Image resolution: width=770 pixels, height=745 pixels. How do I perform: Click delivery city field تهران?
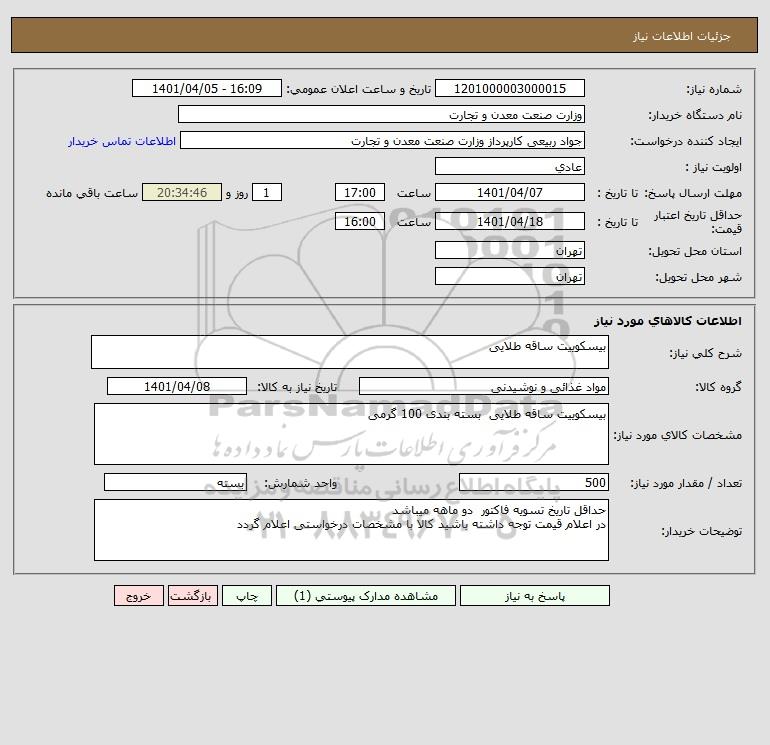[x=510, y=276]
